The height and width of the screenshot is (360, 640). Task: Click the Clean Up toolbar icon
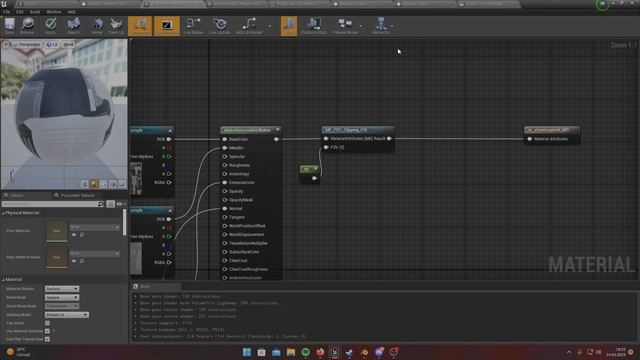pyautogui.click(x=116, y=26)
